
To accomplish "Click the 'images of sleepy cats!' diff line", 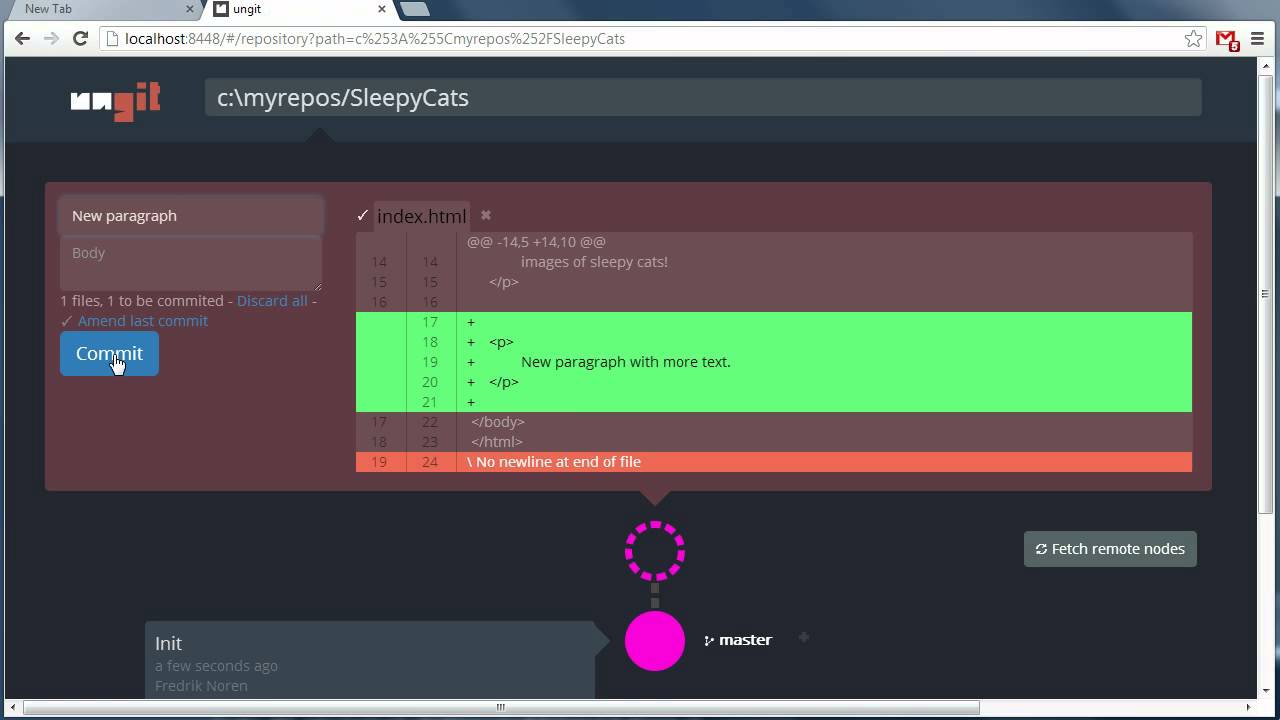I will (594, 262).
